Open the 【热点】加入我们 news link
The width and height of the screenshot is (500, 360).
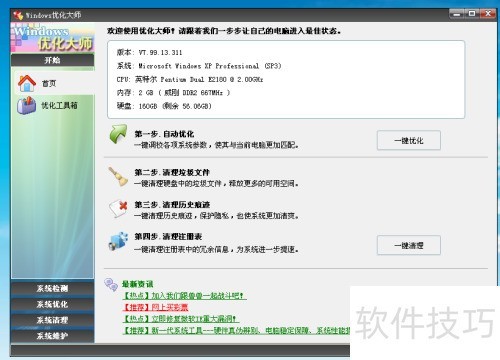(184, 296)
